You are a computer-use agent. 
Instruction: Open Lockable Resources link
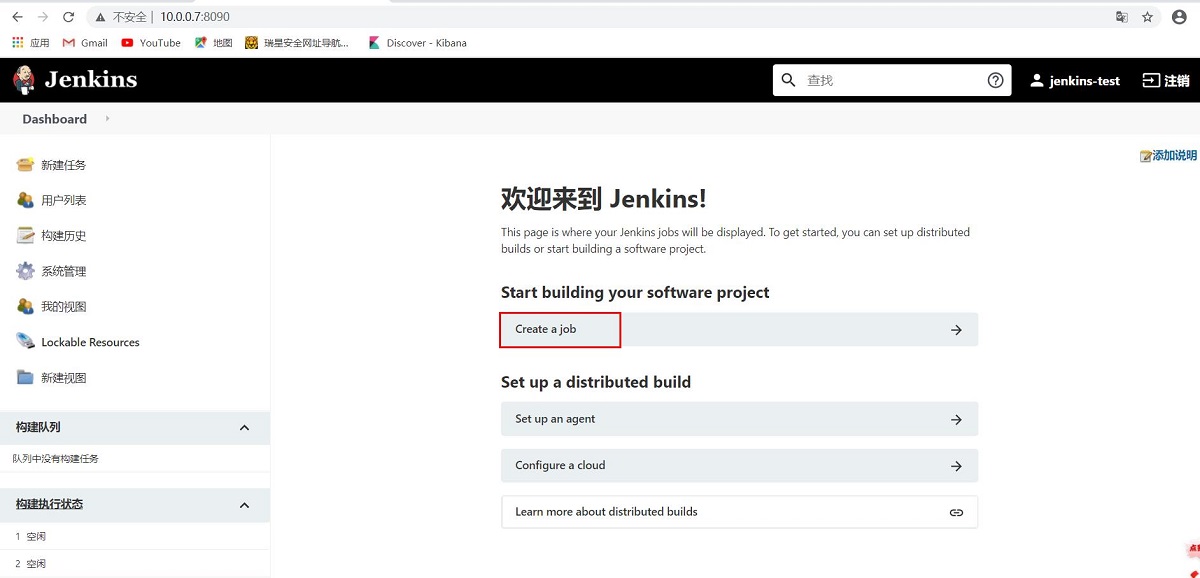pos(90,342)
